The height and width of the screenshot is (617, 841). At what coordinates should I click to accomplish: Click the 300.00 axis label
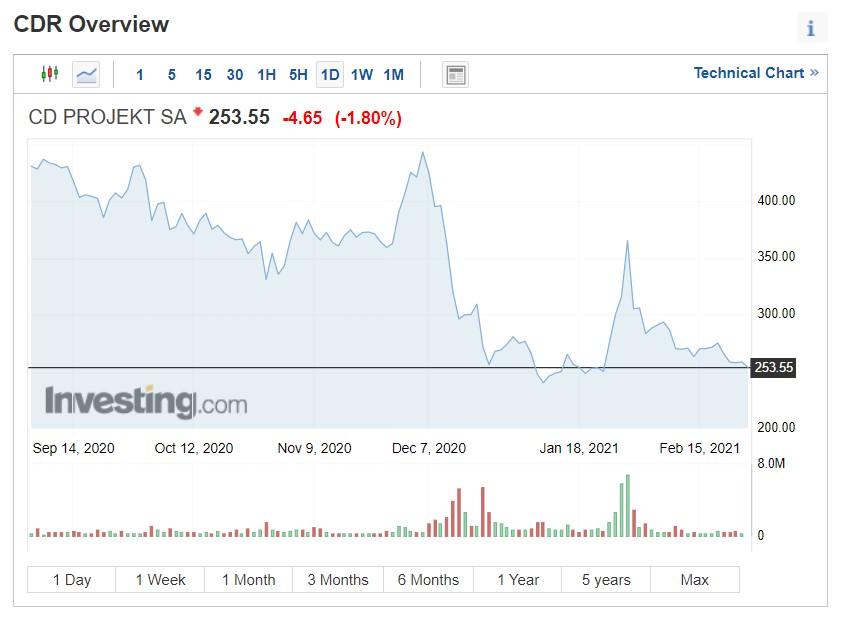(776, 313)
